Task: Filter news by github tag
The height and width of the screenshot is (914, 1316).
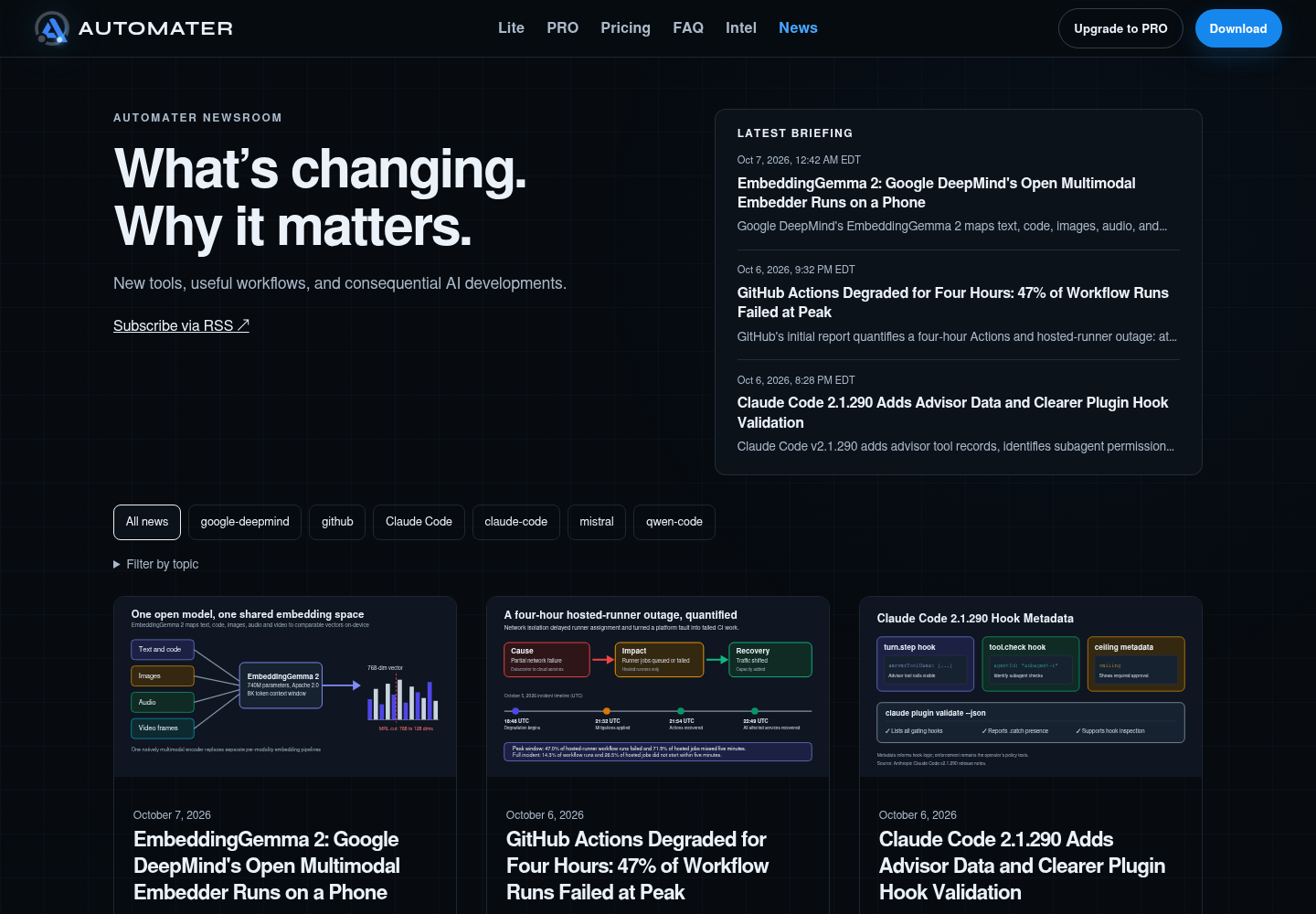Action: point(337,522)
